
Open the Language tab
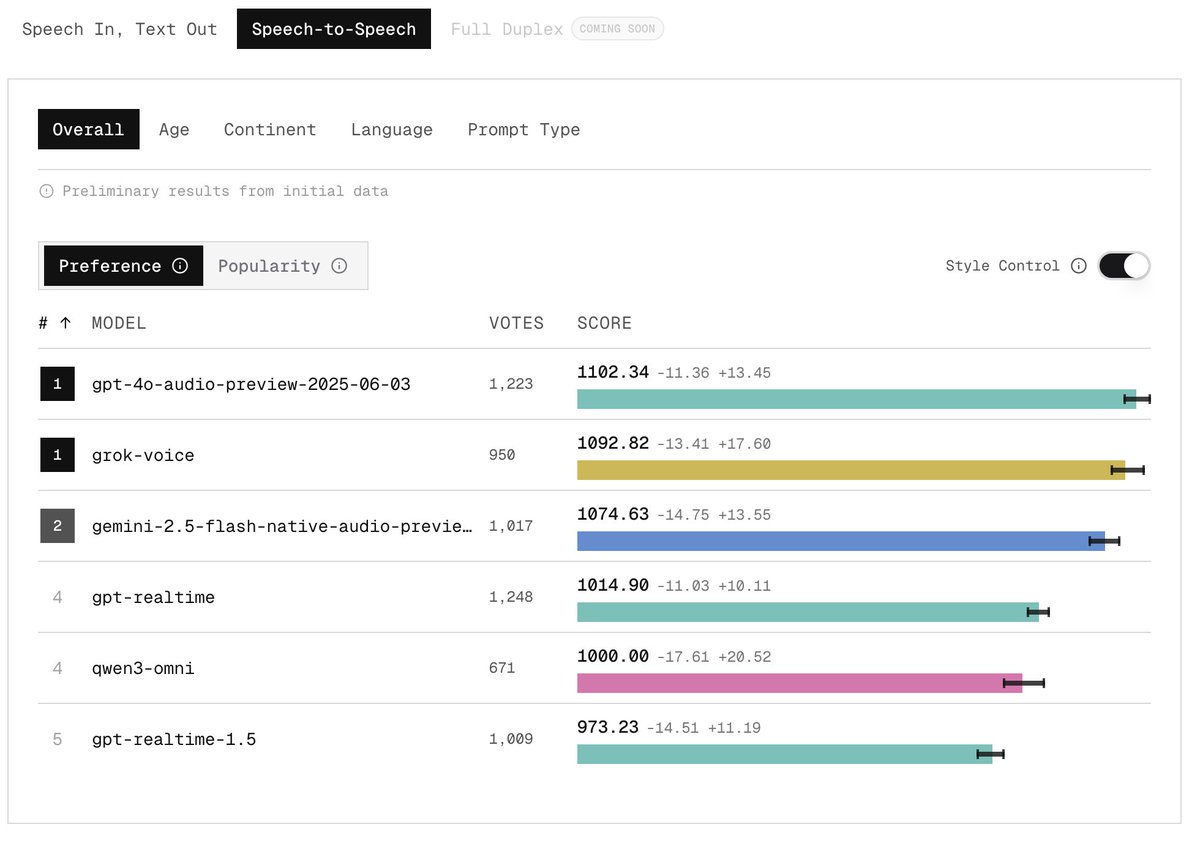tap(392, 129)
